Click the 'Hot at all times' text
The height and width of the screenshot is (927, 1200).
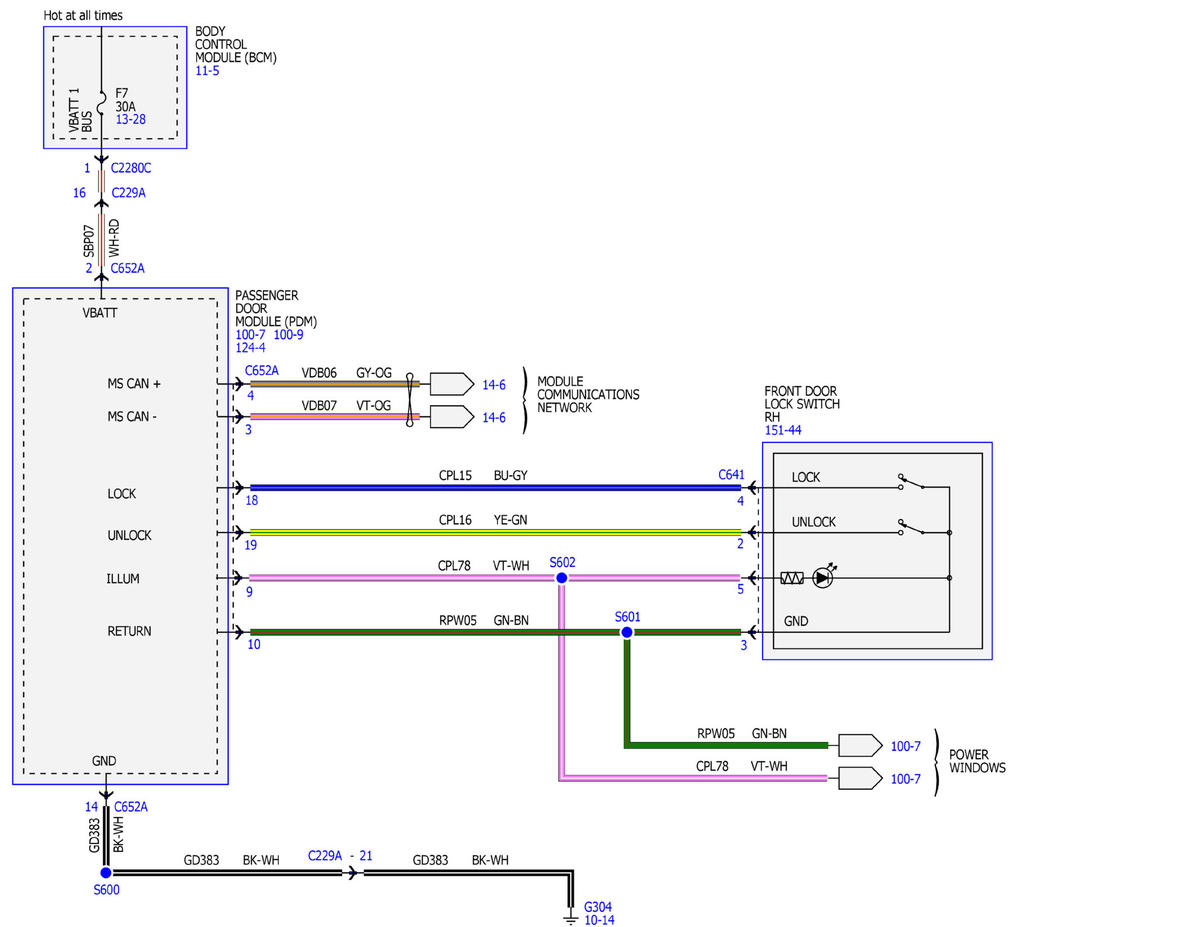coord(84,16)
